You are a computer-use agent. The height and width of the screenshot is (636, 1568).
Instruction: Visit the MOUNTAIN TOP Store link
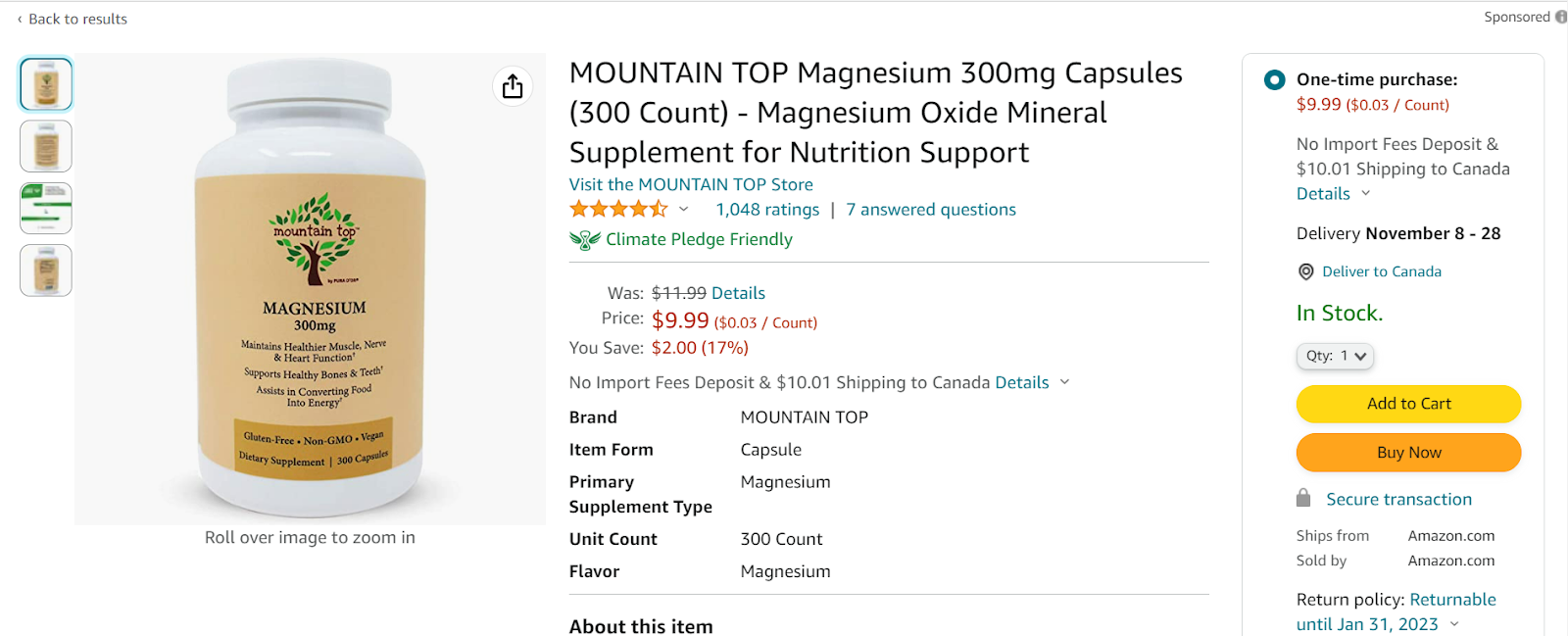tap(691, 184)
